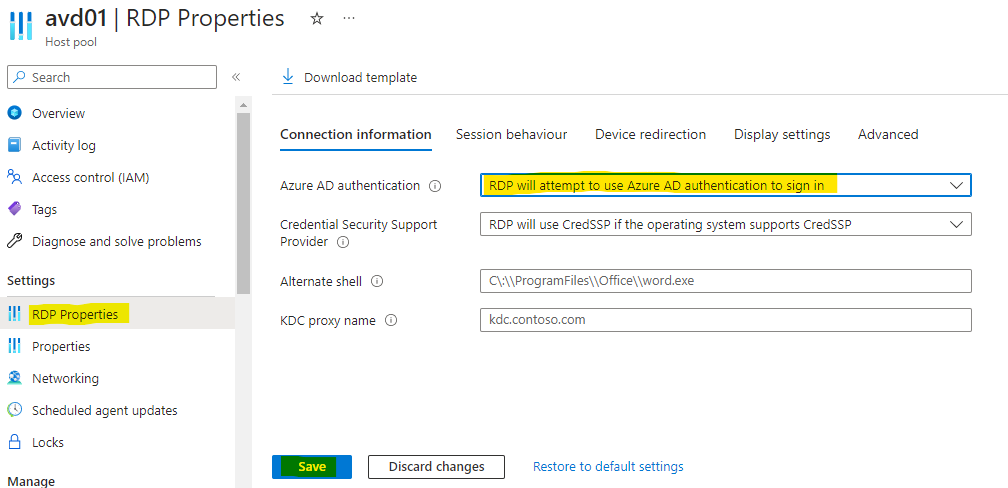This screenshot has width=1008, height=488.
Task: Click into the sidebar Search field
Action: 112,77
